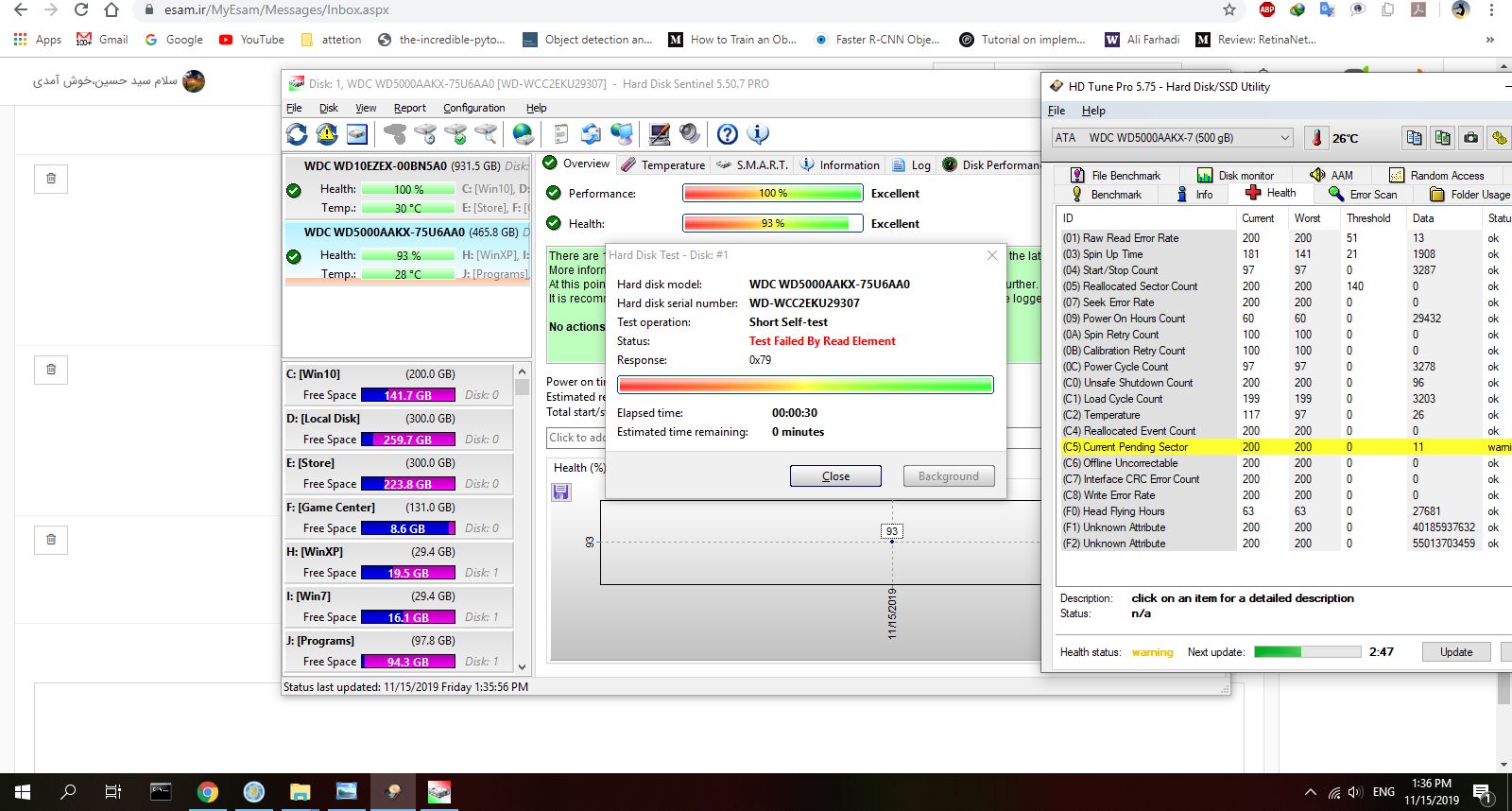This screenshot has height=811, width=1512.
Task: Click the camera screenshot icon in HD Tune
Action: click(x=1470, y=138)
